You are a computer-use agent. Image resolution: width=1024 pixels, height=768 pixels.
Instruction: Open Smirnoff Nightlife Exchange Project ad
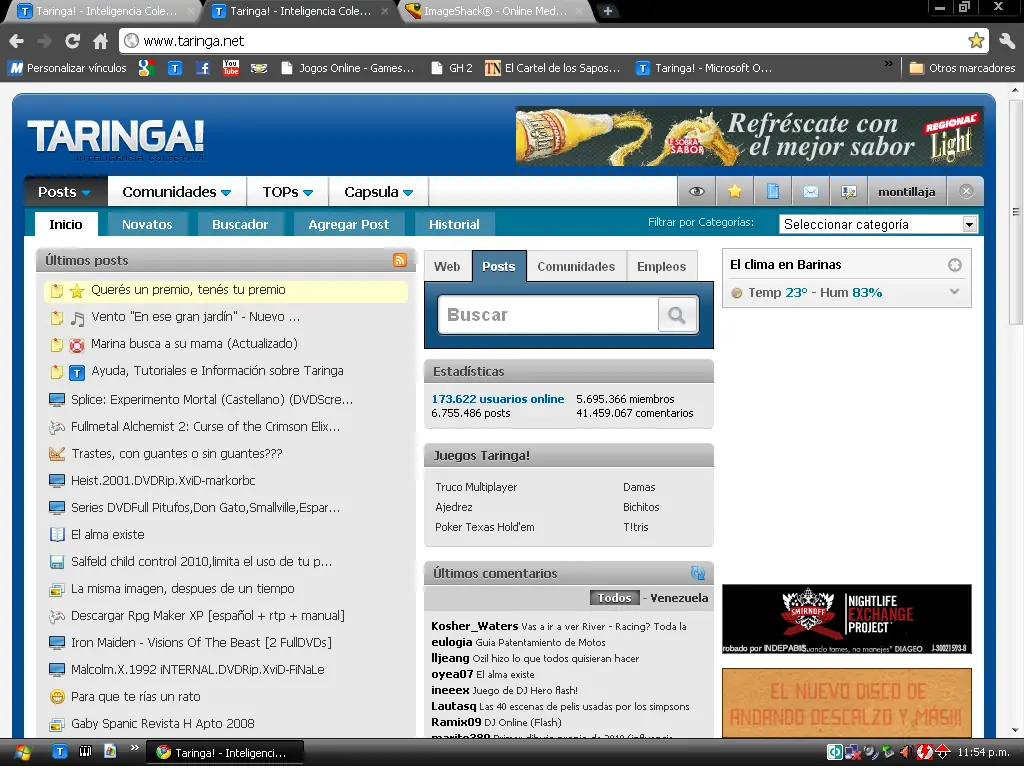click(847, 619)
